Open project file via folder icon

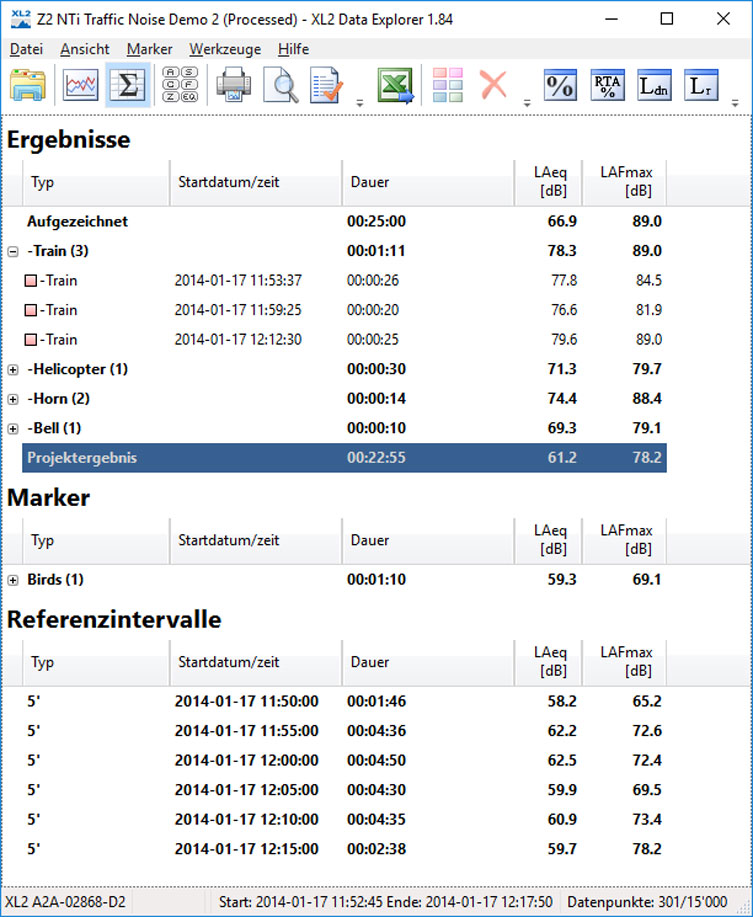(x=28, y=86)
